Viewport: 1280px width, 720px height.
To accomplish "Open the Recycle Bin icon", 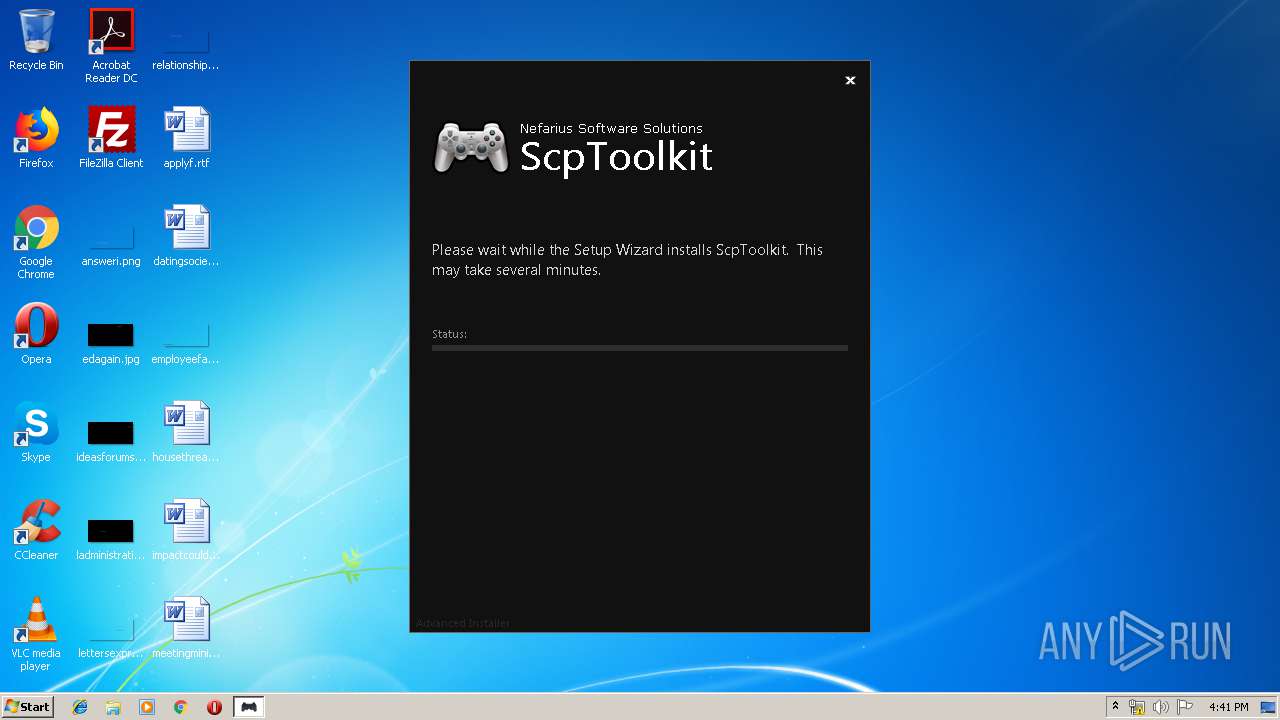I will pos(36,40).
